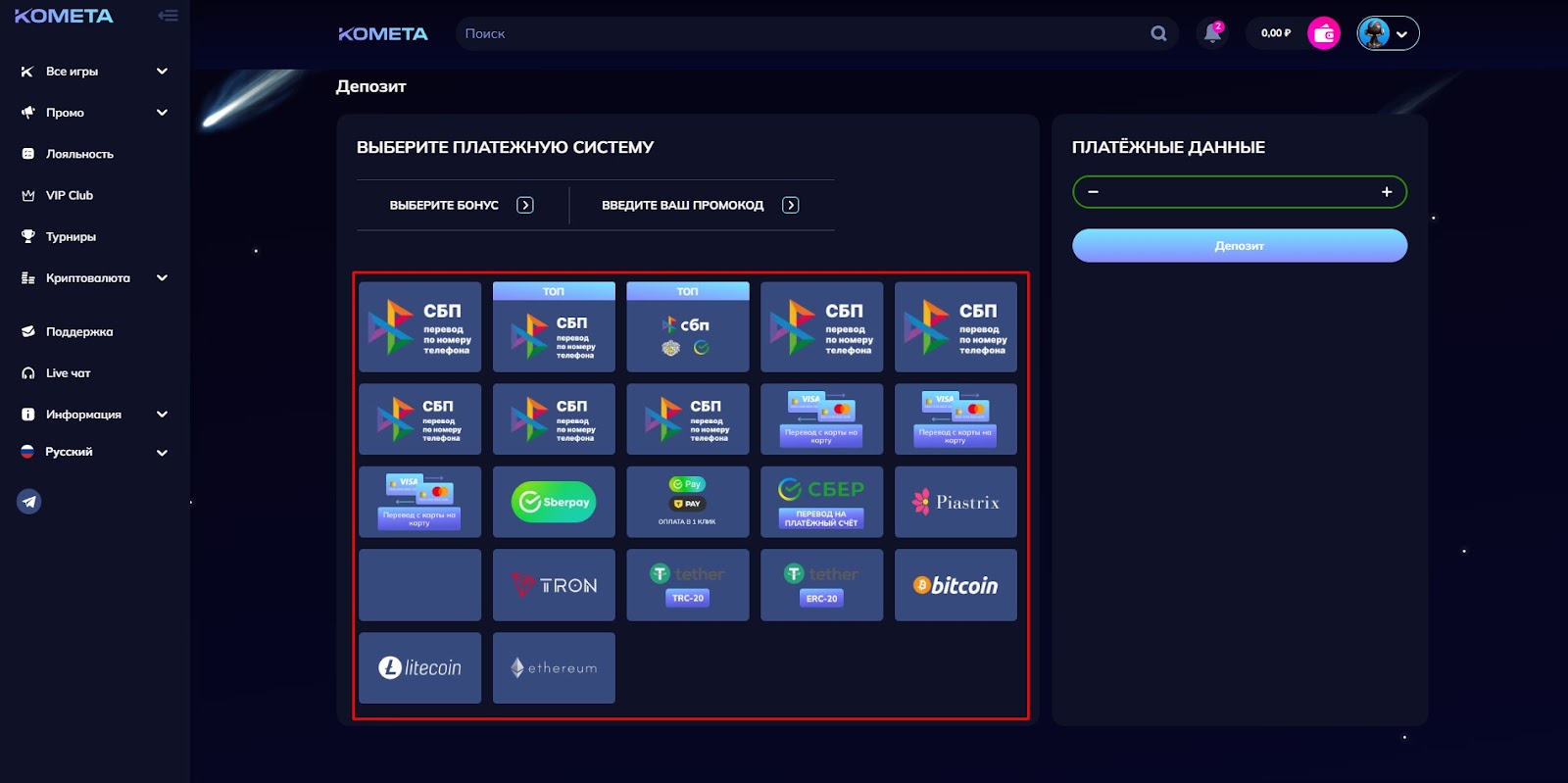Viewport: 1568px width, 783px height.
Task: Open ВВЕДИТЕ ВАШ ПРОМОКОД arrow expander
Action: point(791,205)
